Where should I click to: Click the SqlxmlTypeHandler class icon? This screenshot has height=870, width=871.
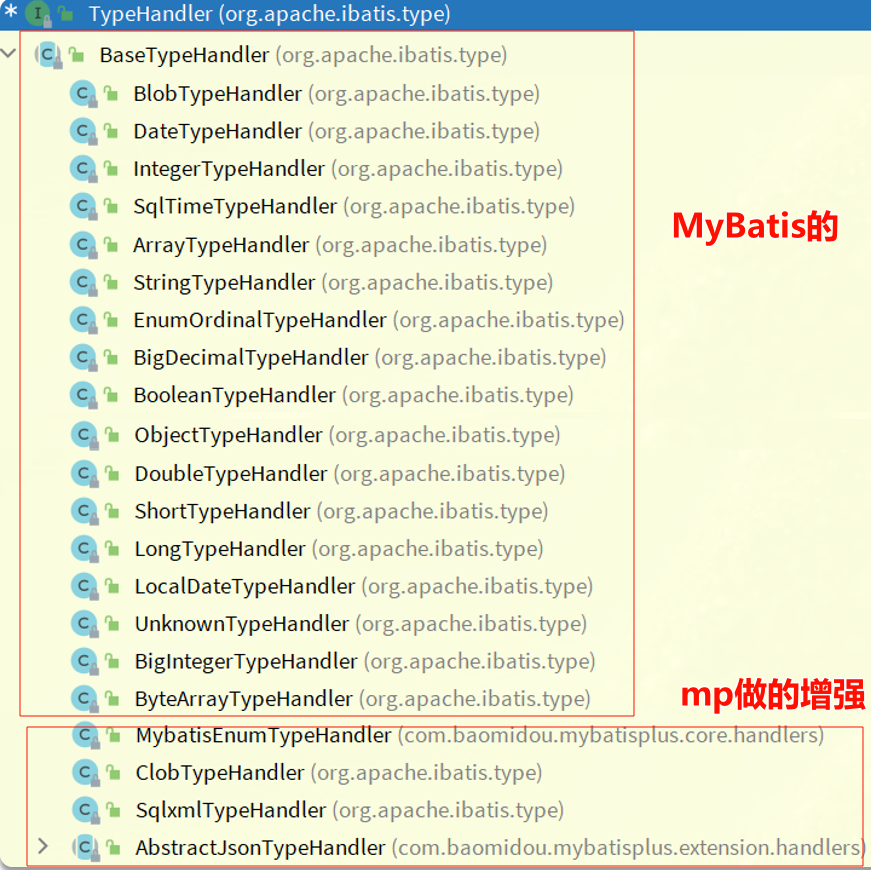tap(86, 810)
